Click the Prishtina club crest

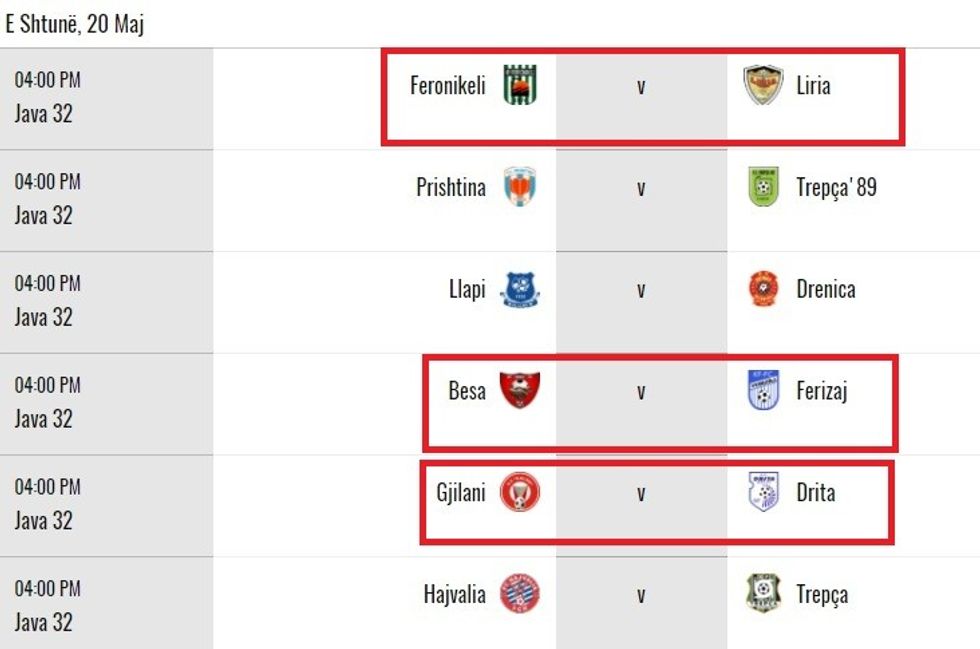tap(520, 187)
